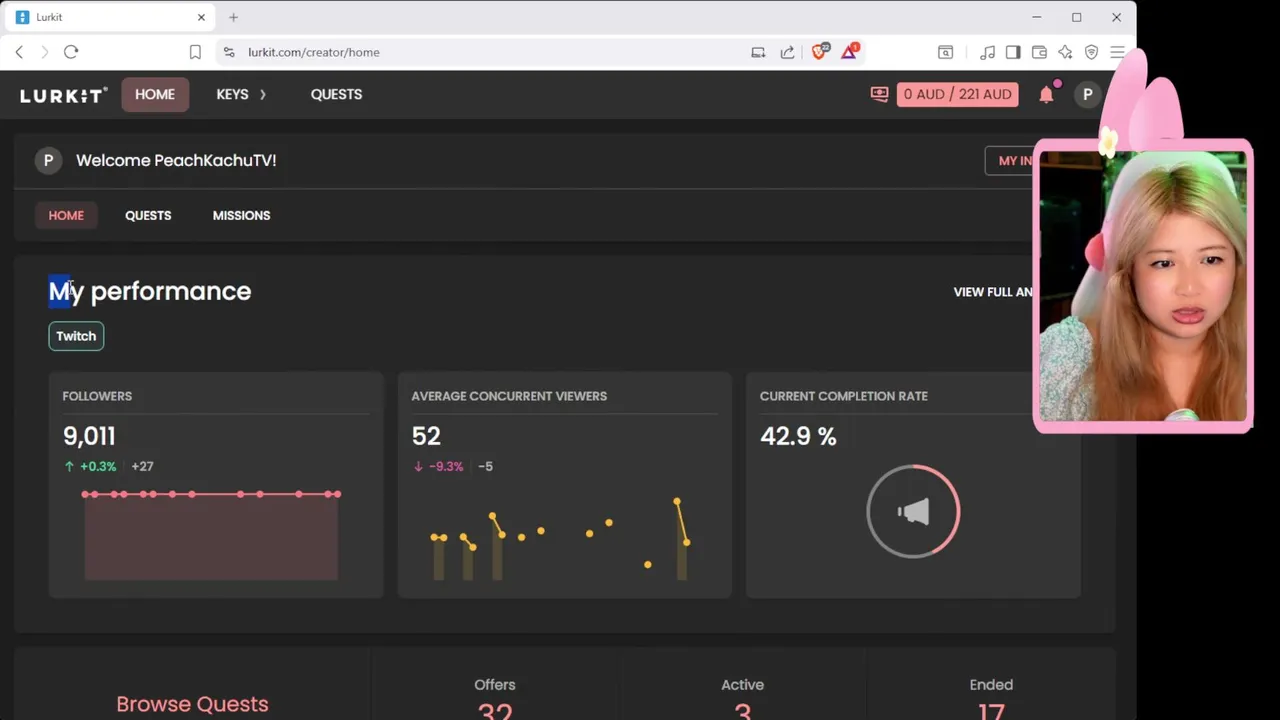Viewport: 1280px width, 720px height.
Task: Click the viewer count 52
Action: point(426,436)
